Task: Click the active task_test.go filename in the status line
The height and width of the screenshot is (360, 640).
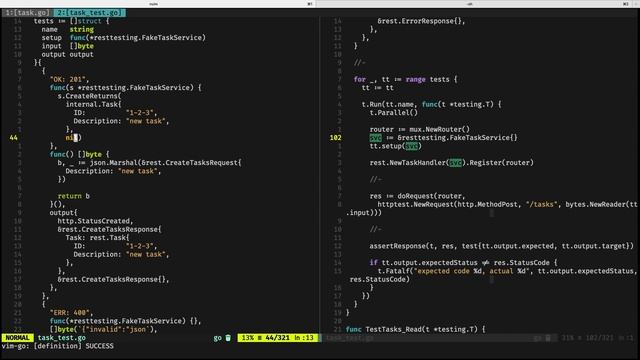Action: pyautogui.click(x=62, y=338)
